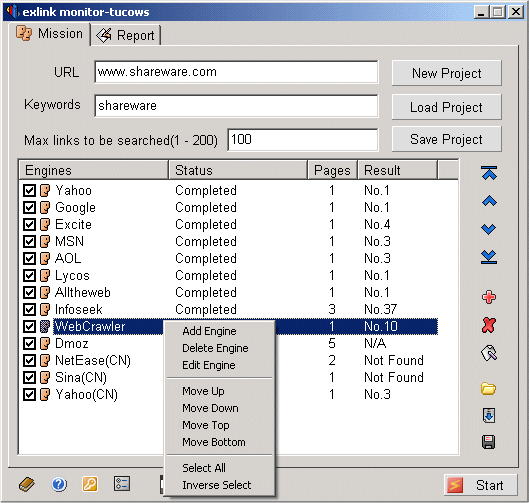This screenshot has height=503, width=529.
Task: Click the Save Project button
Action: tap(447, 139)
